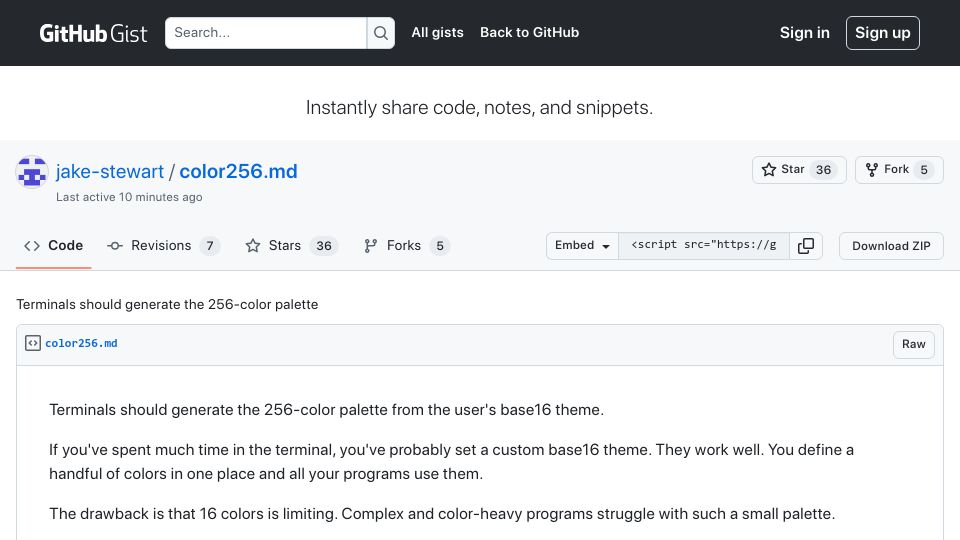Open the color256.md gist title link

pos(238,171)
